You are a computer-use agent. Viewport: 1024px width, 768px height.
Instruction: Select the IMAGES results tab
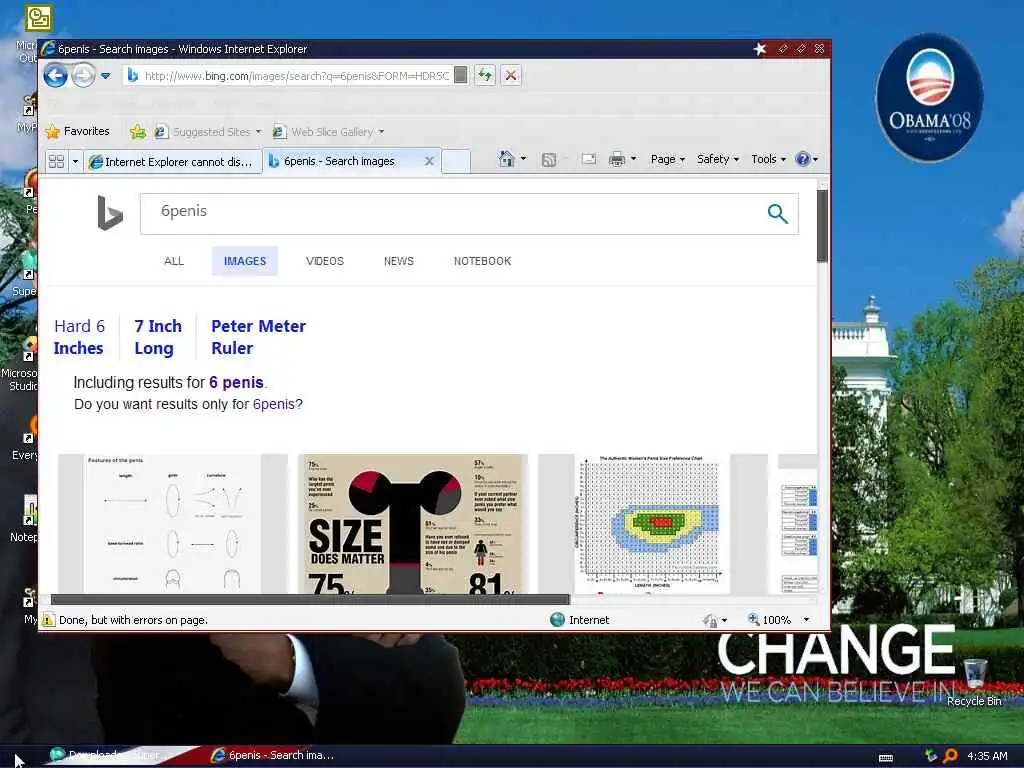click(x=245, y=261)
